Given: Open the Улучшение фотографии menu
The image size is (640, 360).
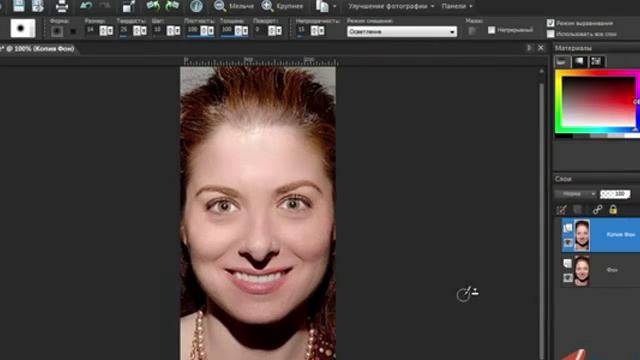Looking at the screenshot, I should pos(391,6).
